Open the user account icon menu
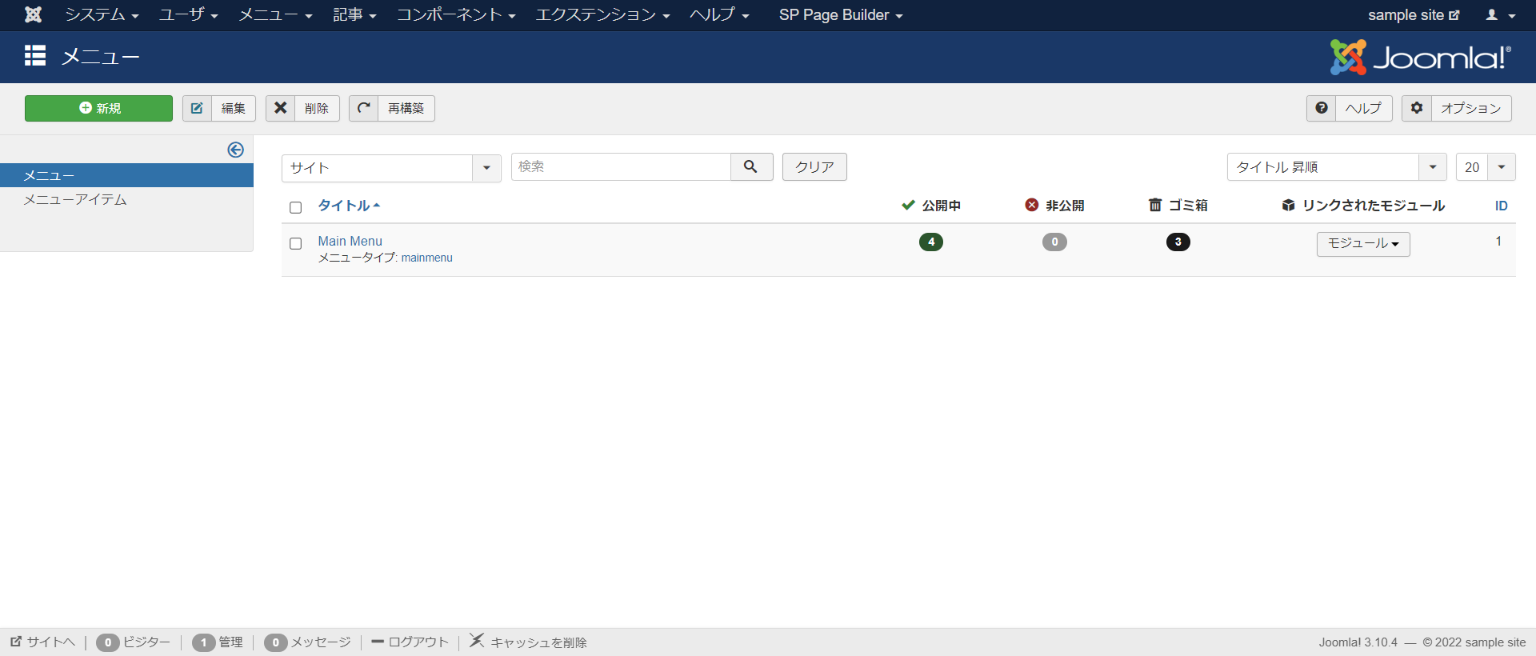Viewport: 1536px width, 656px height. [x=1497, y=15]
